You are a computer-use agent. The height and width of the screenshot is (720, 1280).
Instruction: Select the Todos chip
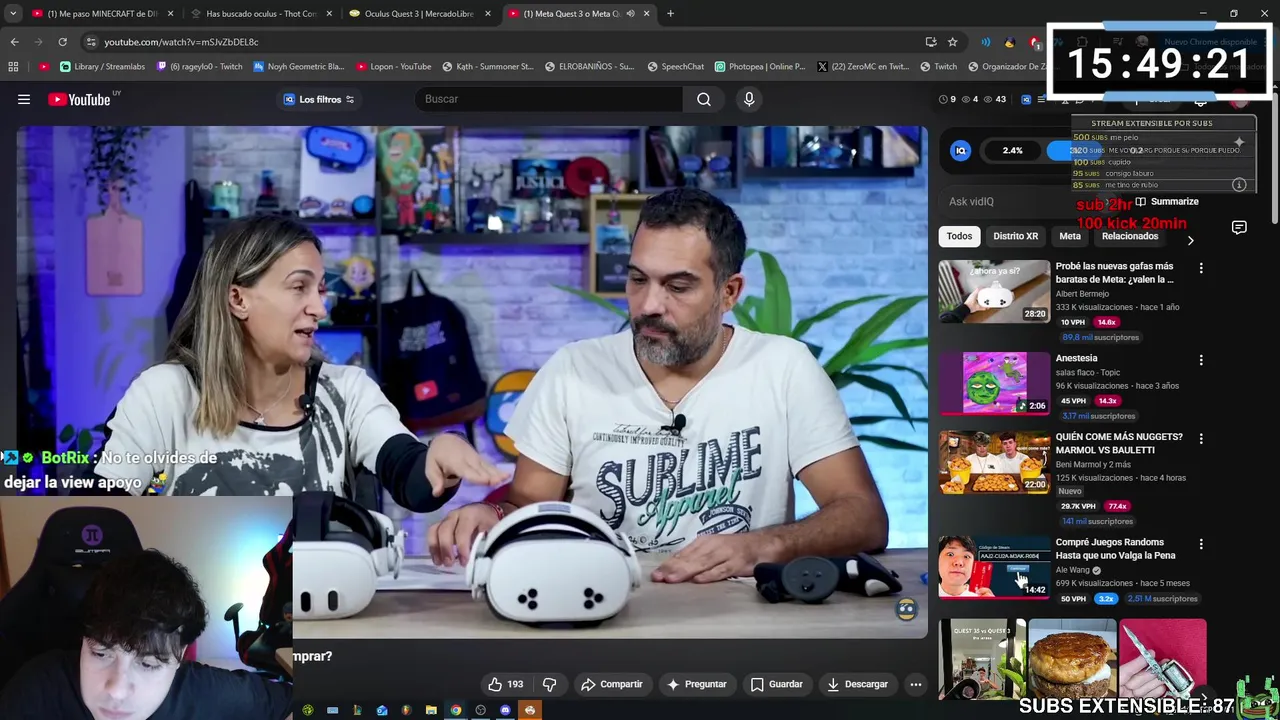click(x=959, y=236)
